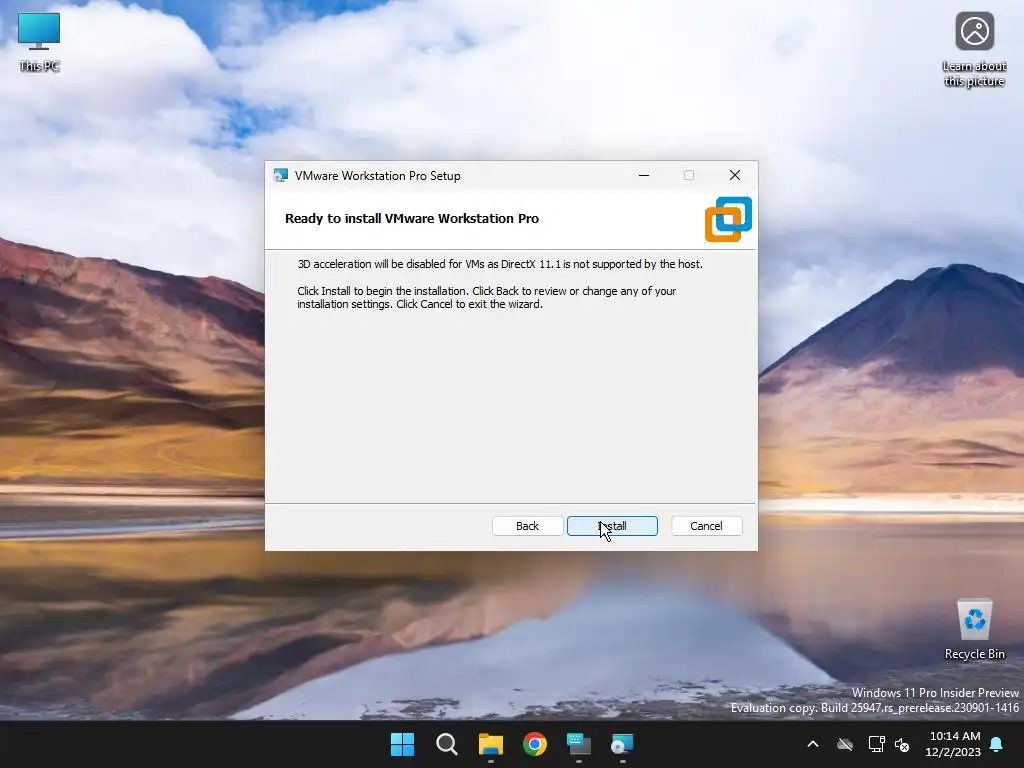The height and width of the screenshot is (768, 1024).
Task: Click the 3D acceleration disabled notice text
Action: pos(500,264)
